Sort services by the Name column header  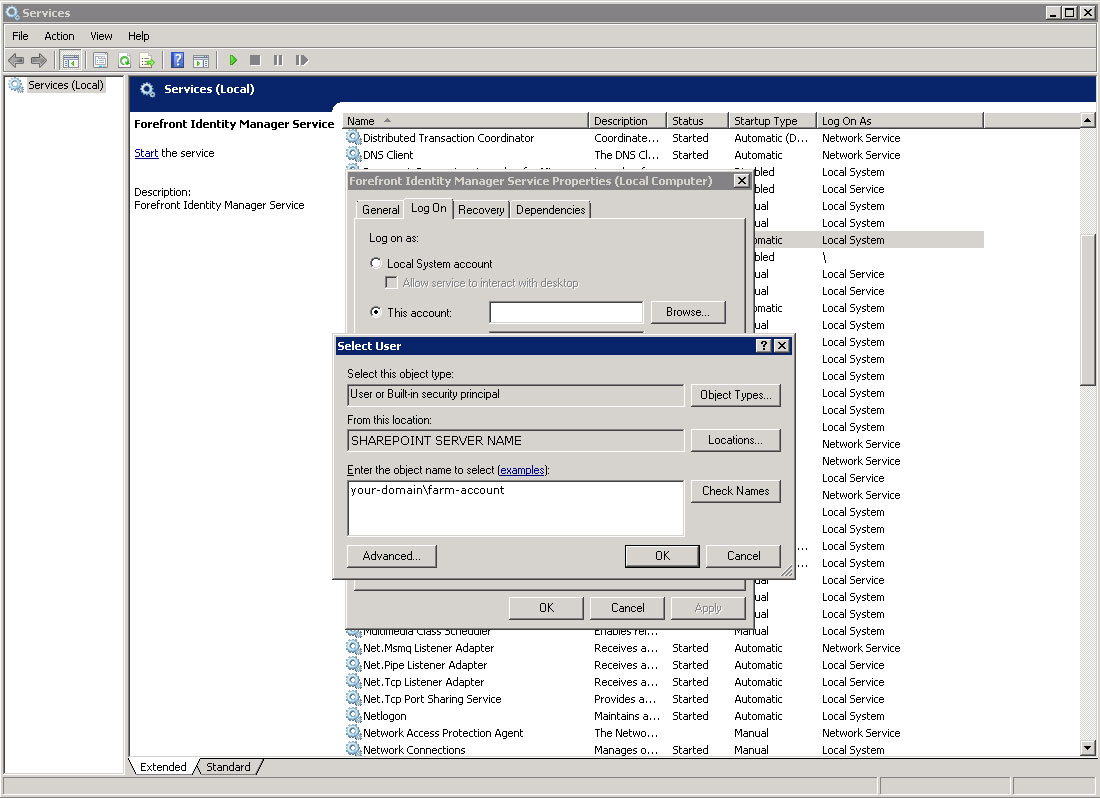tap(466, 121)
